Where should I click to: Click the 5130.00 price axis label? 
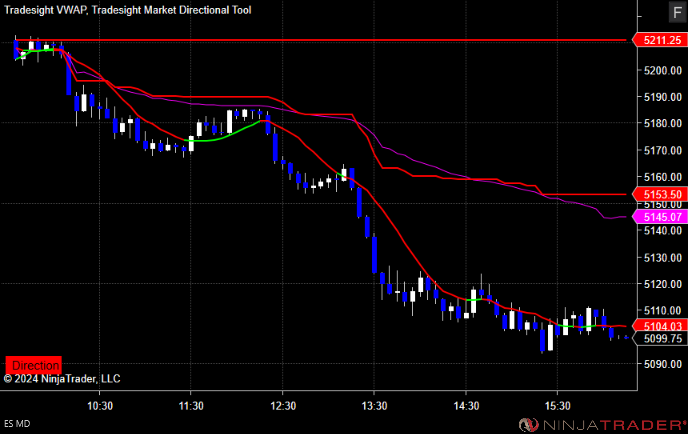click(663, 258)
